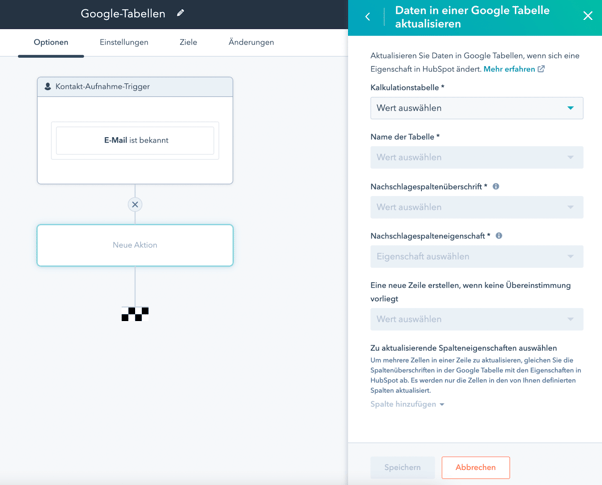Click the Speichern button
This screenshot has height=485, width=602.
pos(402,467)
